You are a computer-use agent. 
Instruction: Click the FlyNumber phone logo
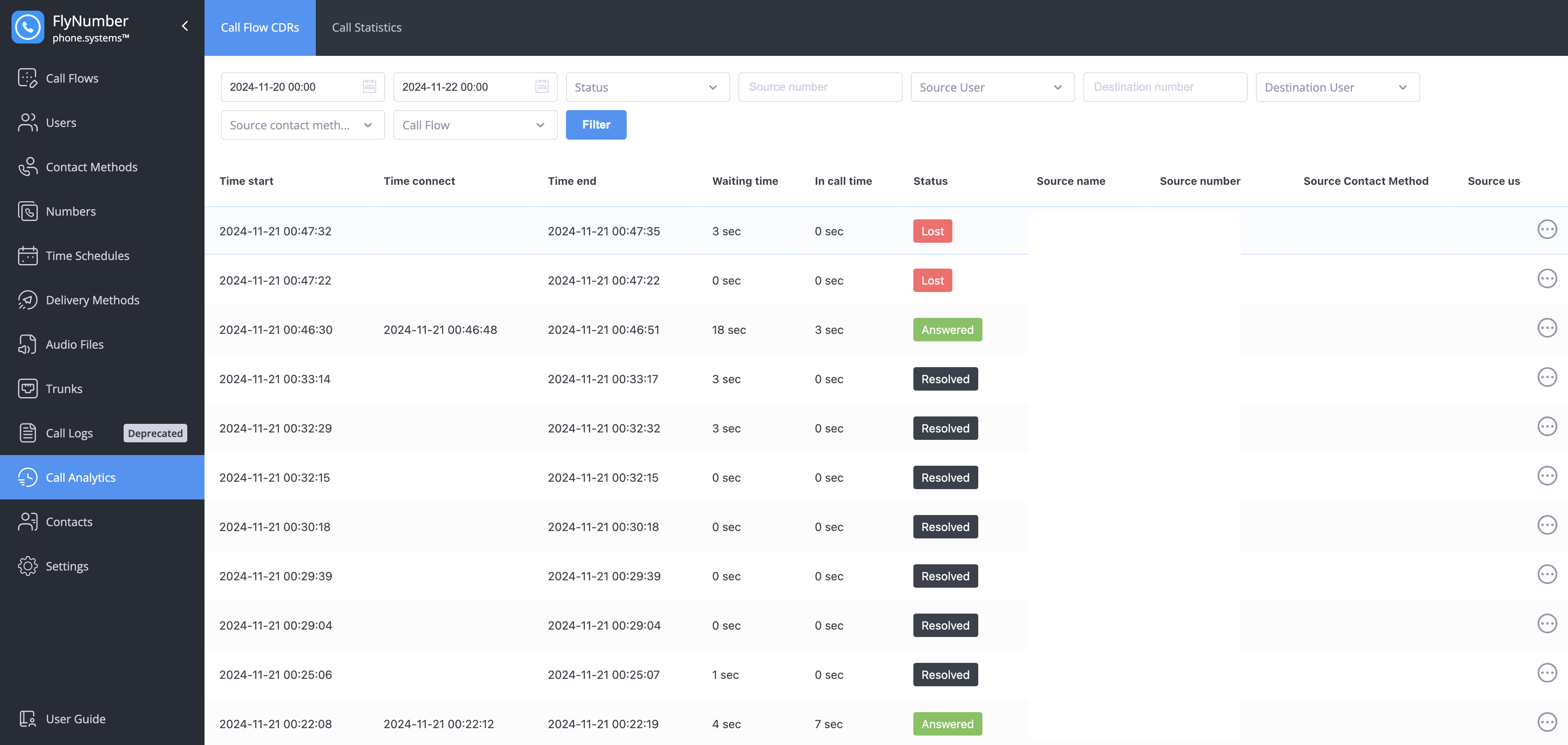point(28,28)
